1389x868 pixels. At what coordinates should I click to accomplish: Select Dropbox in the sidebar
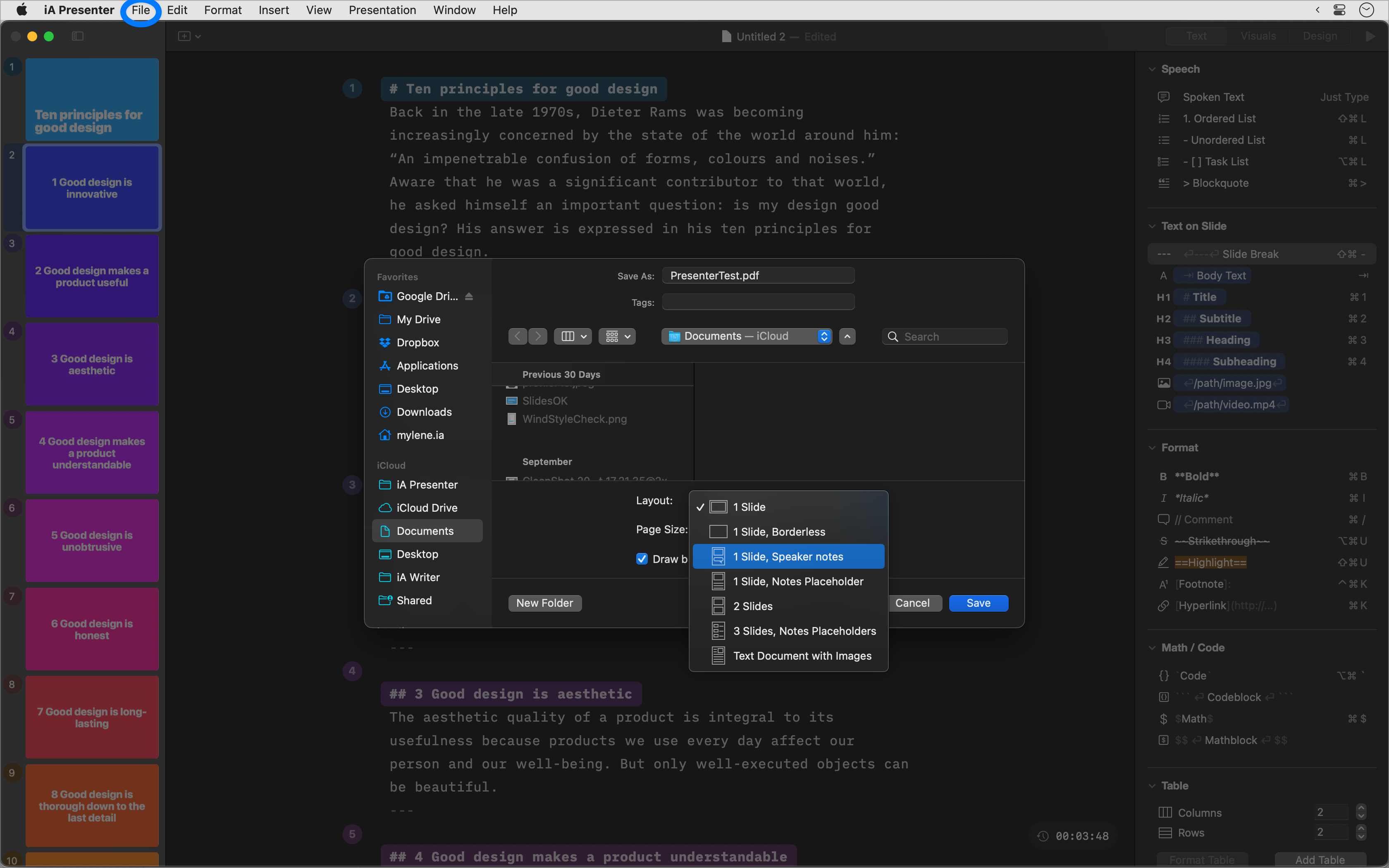click(427, 342)
